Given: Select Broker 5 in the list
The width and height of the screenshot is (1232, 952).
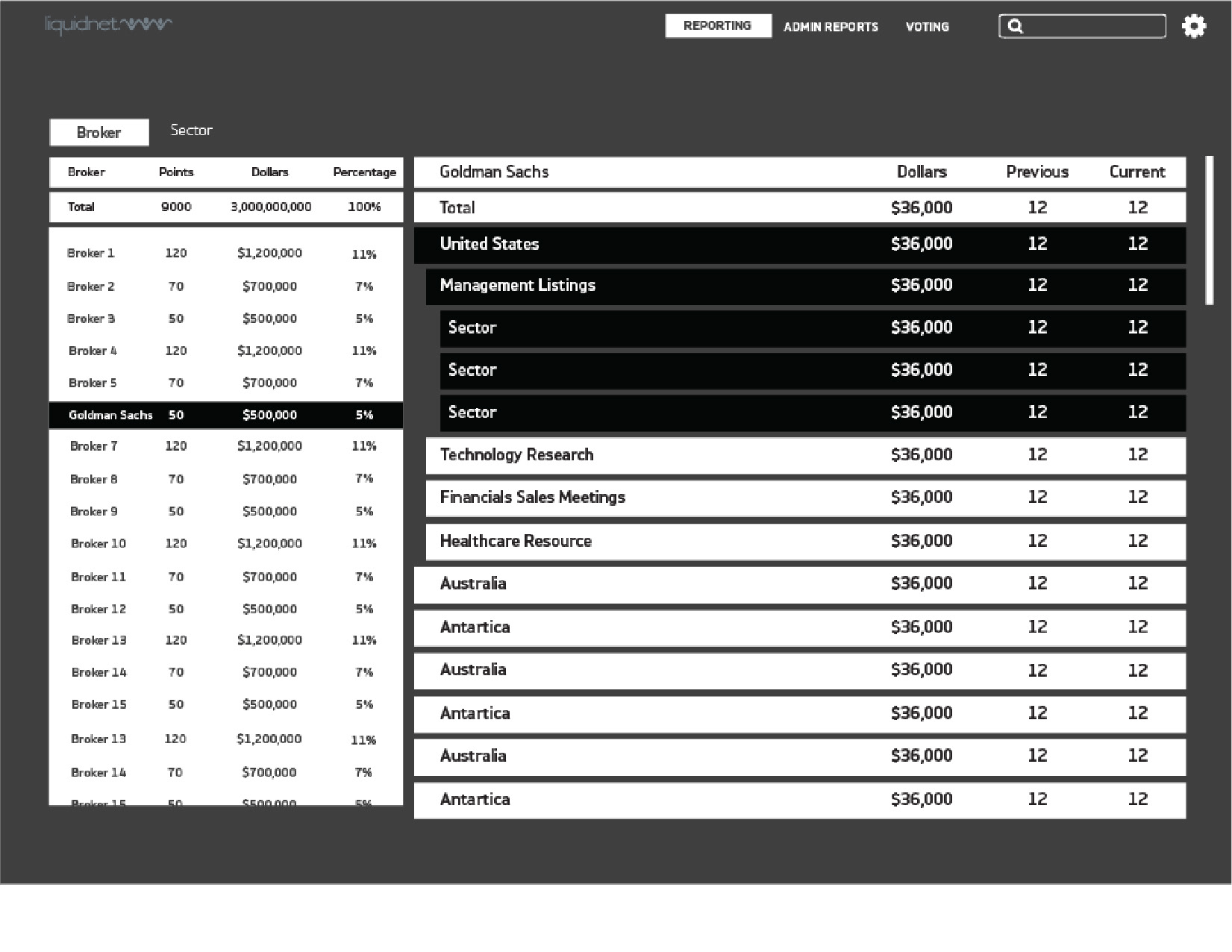Looking at the screenshot, I should coord(226,383).
